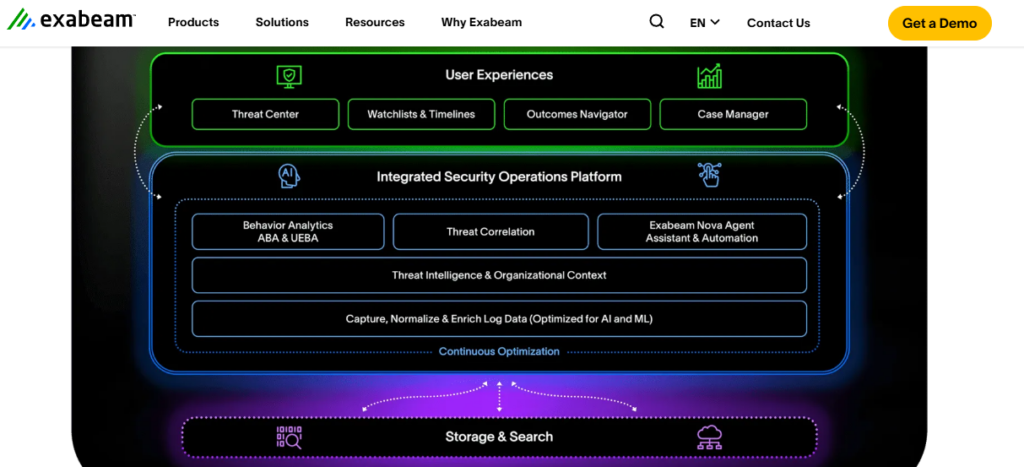
Task: Select the Watchlists & Timelines box
Action: click(x=421, y=114)
